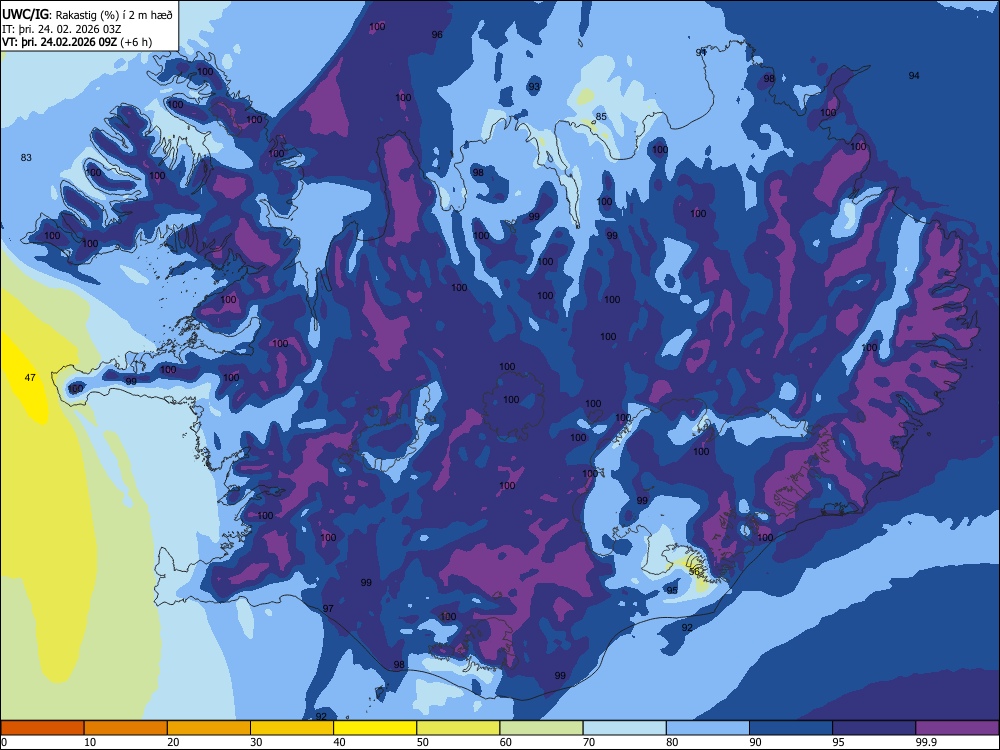The width and height of the screenshot is (1000, 750).
Task: Click the pale yellow 50–60 legend swatch
Action: tap(458, 728)
